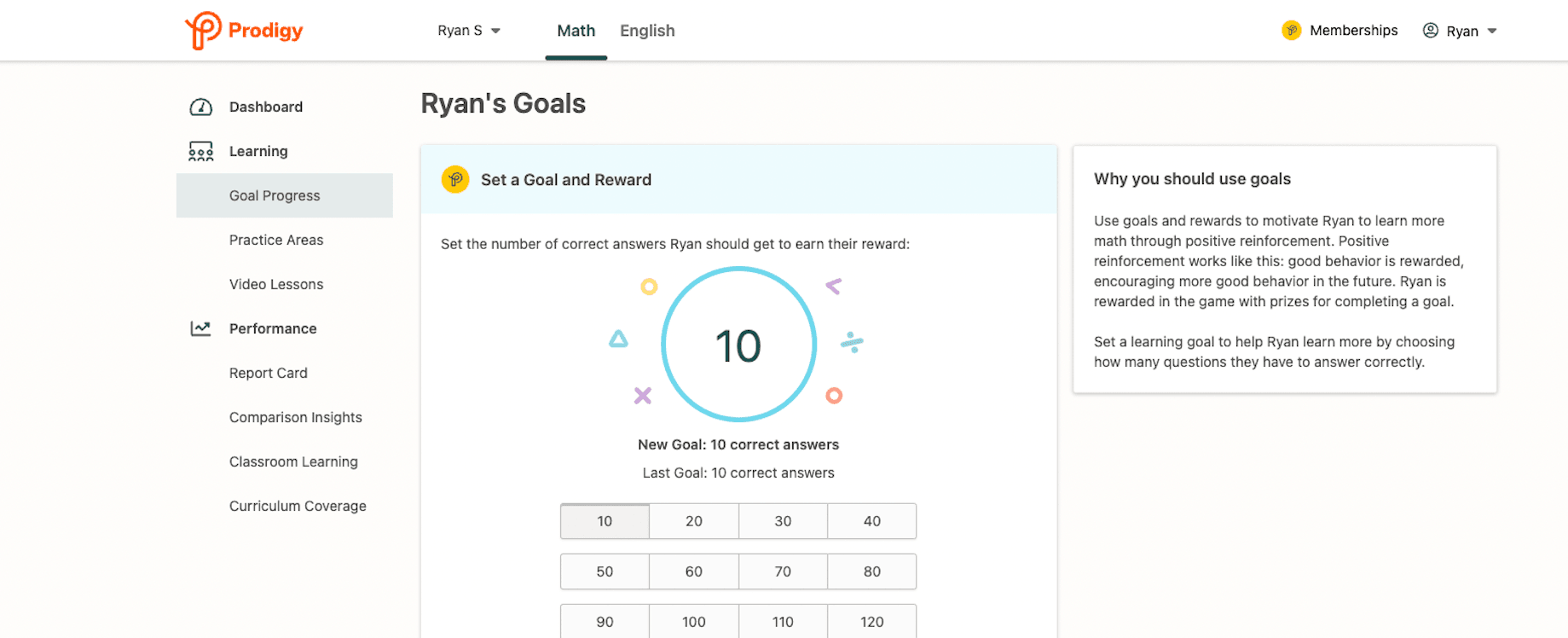Click the Memberships coin icon
Image resolution: width=1568 pixels, height=638 pixels.
point(1290,30)
